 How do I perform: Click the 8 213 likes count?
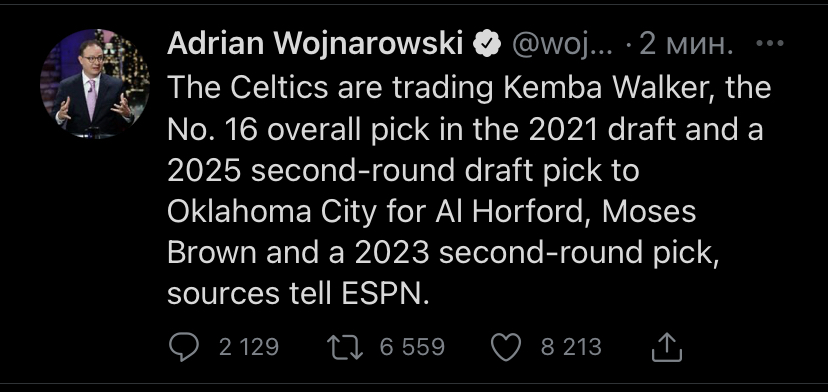(571, 348)
